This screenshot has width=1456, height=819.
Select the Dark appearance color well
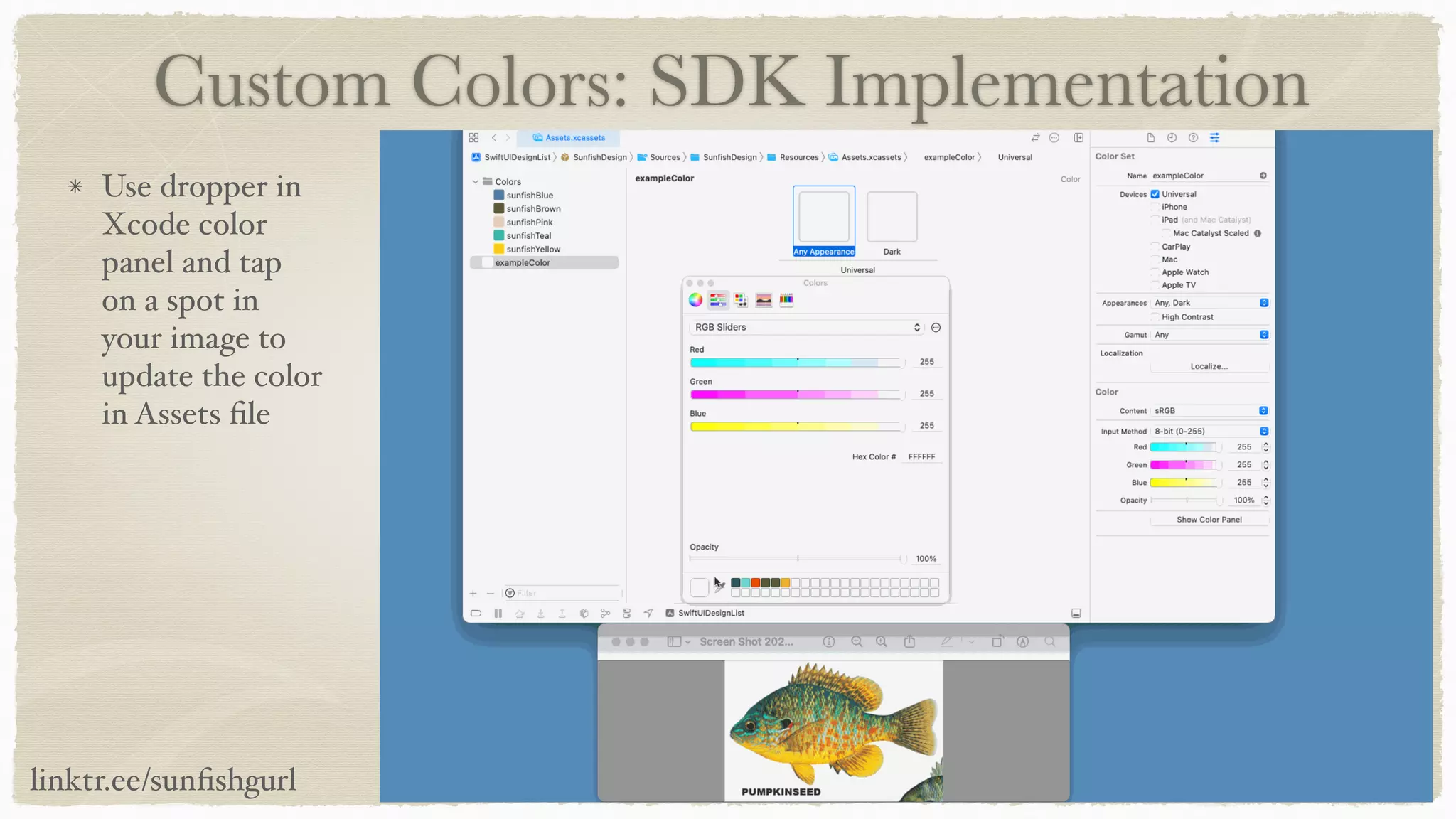click(892, 217)
